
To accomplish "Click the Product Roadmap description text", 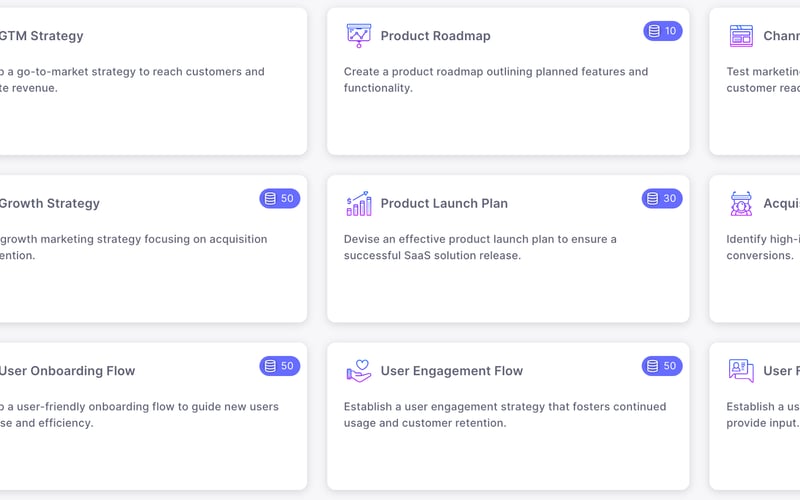I will [x=495, y=80].
